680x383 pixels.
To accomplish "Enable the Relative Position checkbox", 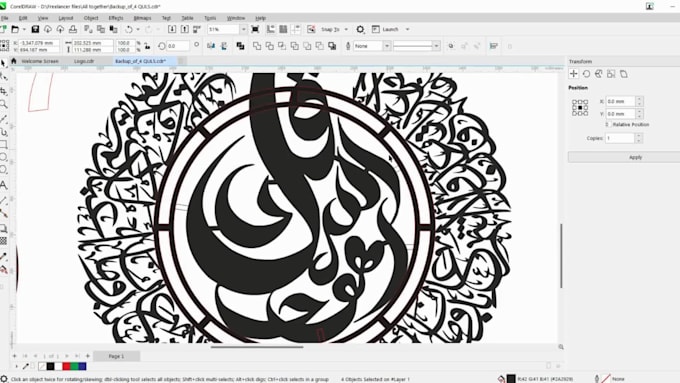I will 608,124.
